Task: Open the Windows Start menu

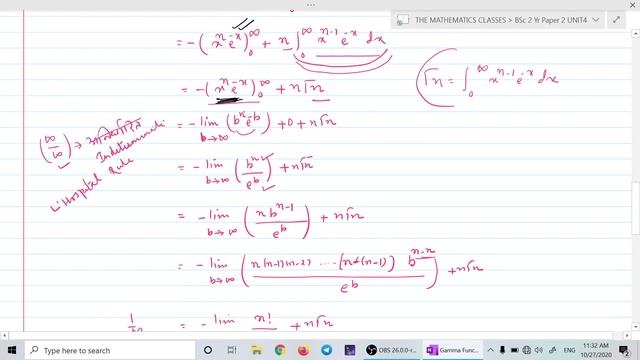Action: pos(12,350)
